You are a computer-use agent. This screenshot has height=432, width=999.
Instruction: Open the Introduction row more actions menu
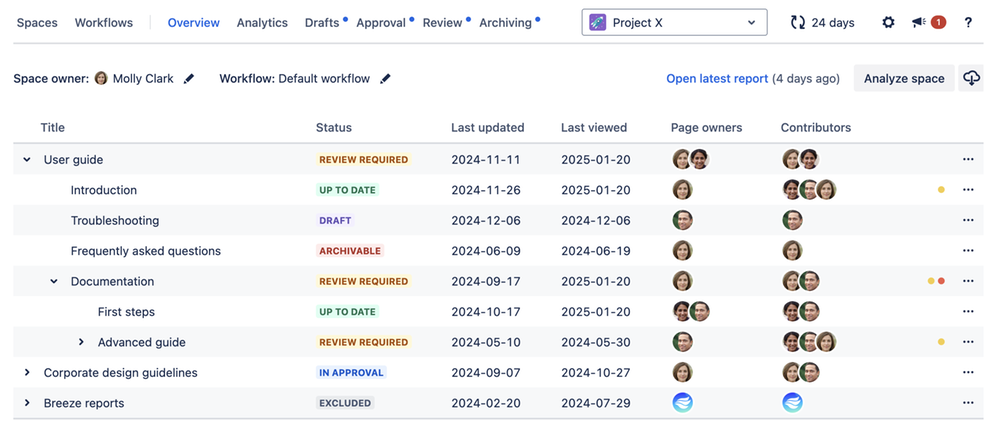point(968,190)
